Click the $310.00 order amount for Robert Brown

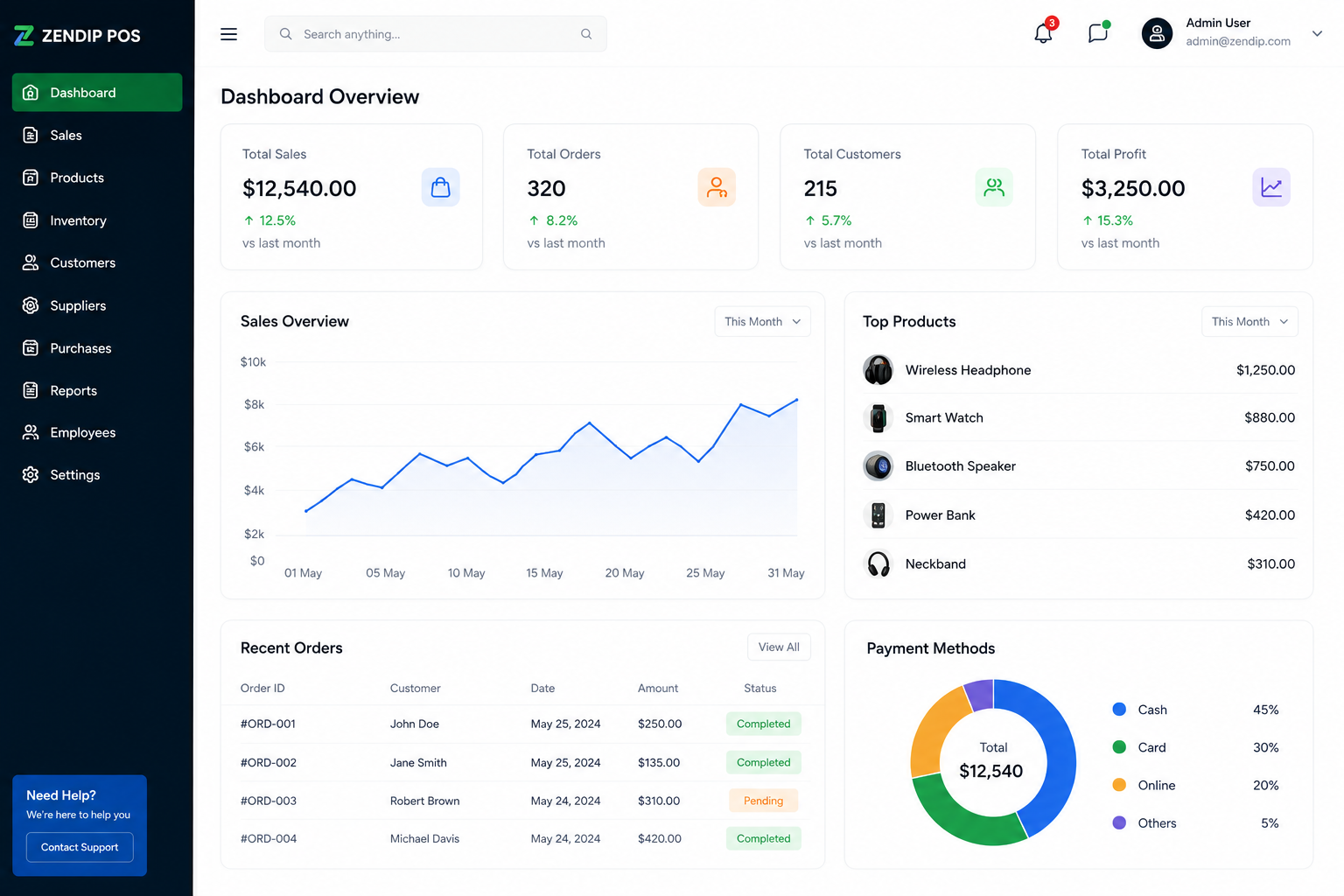coord(659,801)
